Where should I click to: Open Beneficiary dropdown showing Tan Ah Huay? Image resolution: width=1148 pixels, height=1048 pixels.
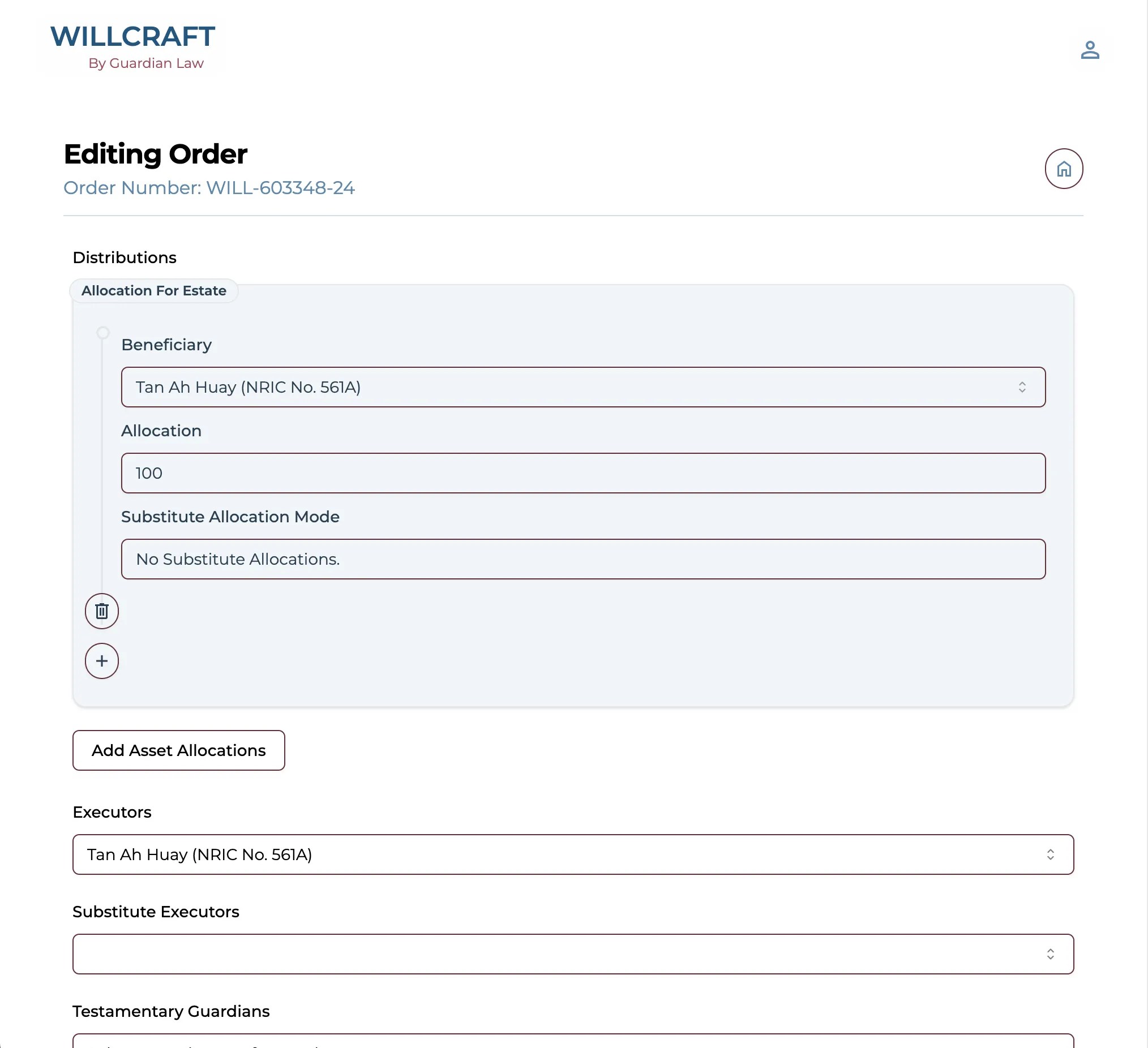(569, 387)
